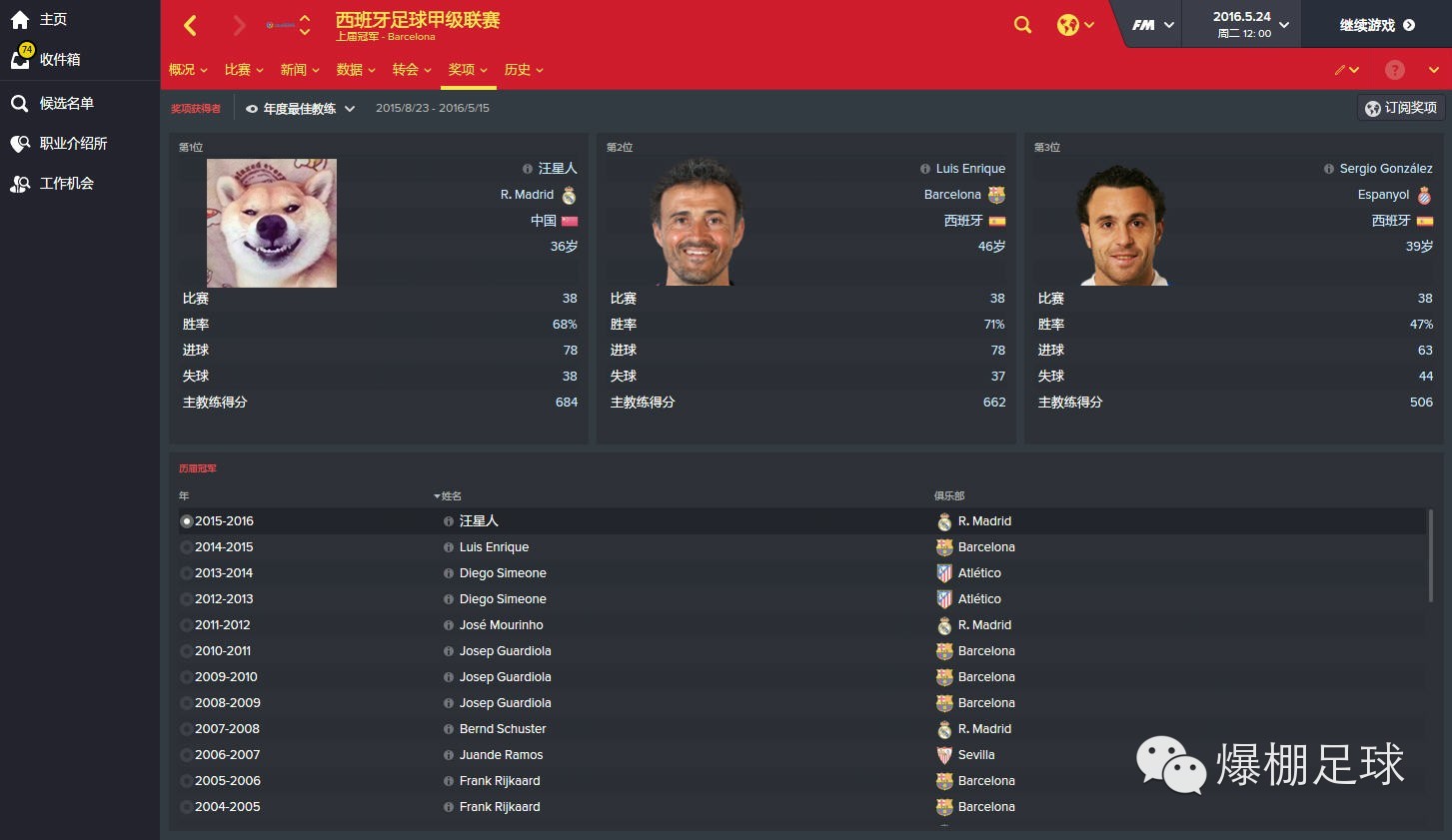Click the help question mark icon
1452x840 pixels.
1395,70
